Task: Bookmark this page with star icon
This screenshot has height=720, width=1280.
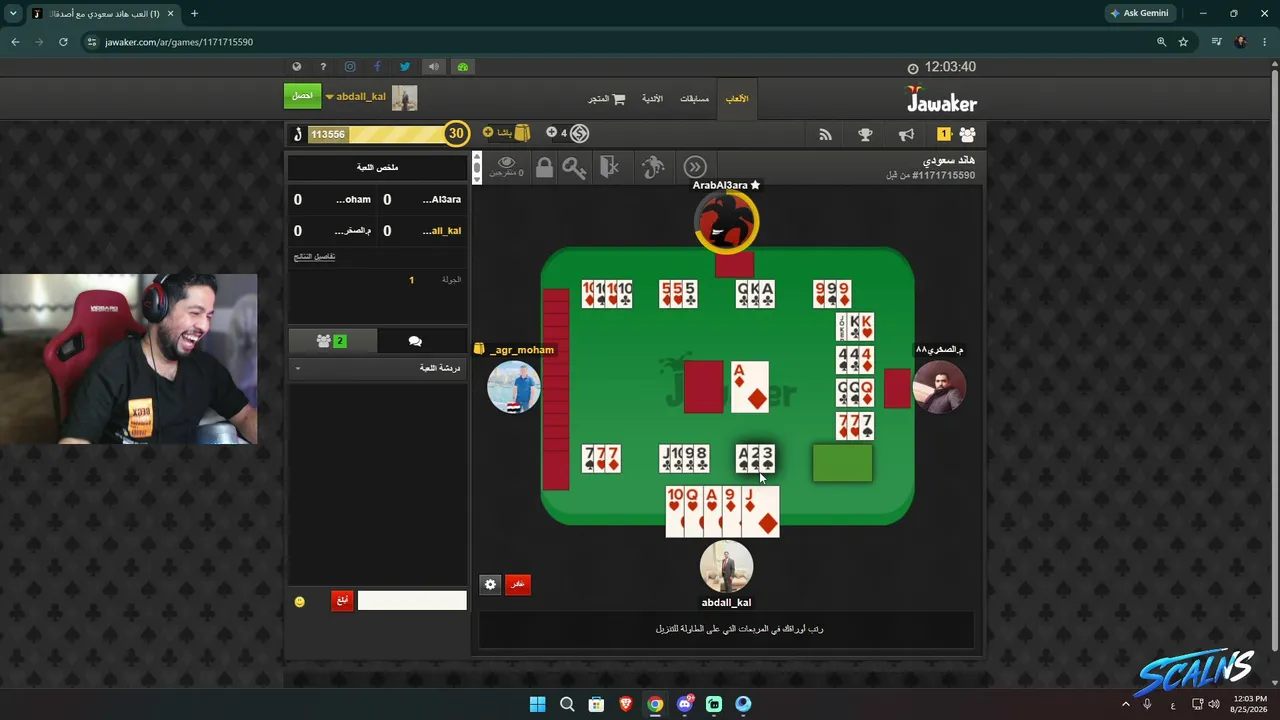Action: [x=1183, y=42]
